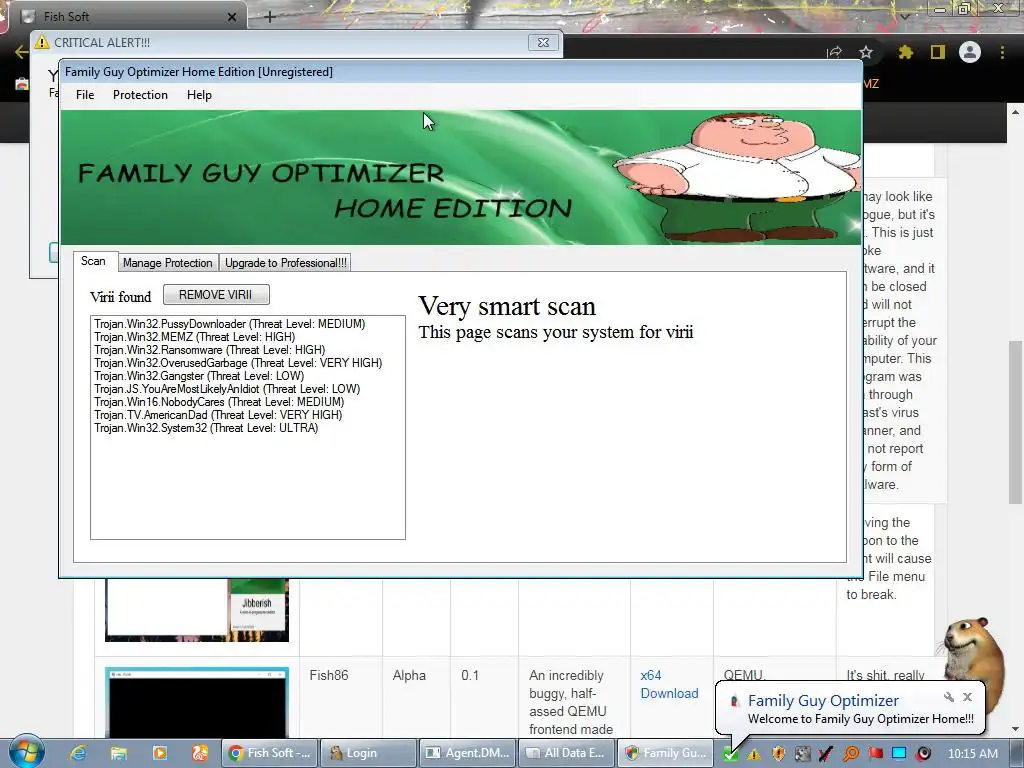Switch to Login window taskbar button
1024x768 pixels.
pos(368,753)
